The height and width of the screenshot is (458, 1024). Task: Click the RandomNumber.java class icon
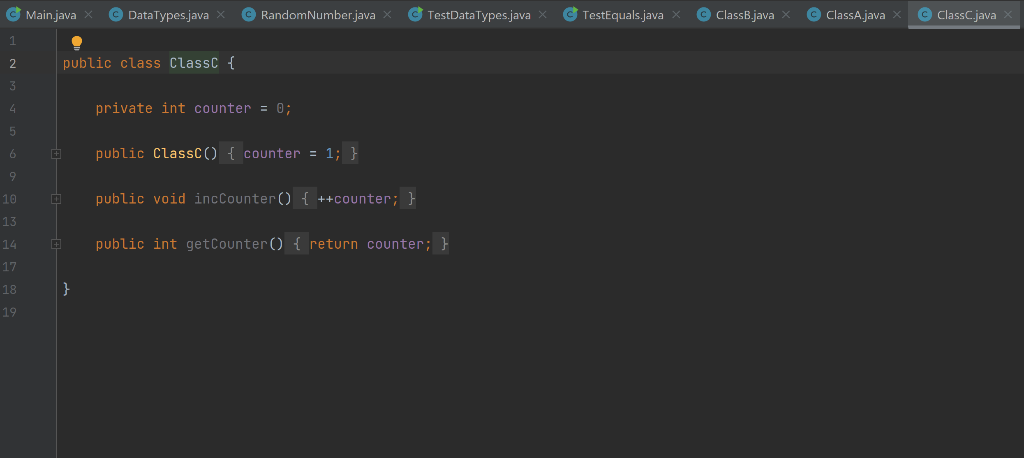point(248,14)
